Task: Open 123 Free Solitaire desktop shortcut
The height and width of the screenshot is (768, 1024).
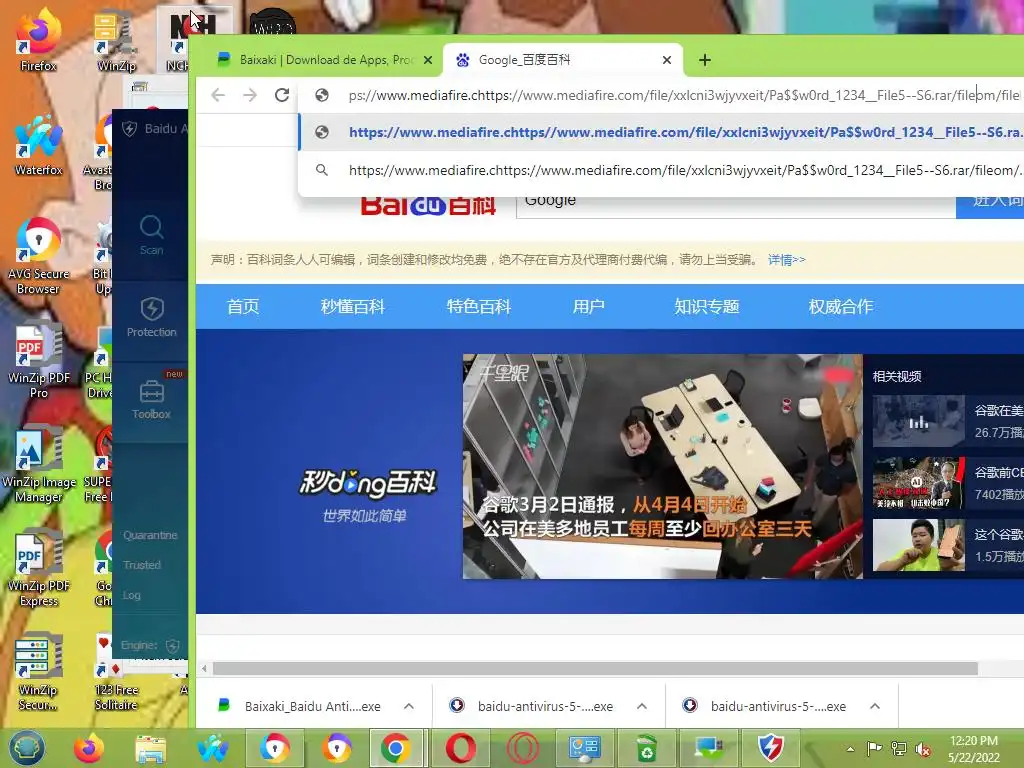Action: pos(116,673)
